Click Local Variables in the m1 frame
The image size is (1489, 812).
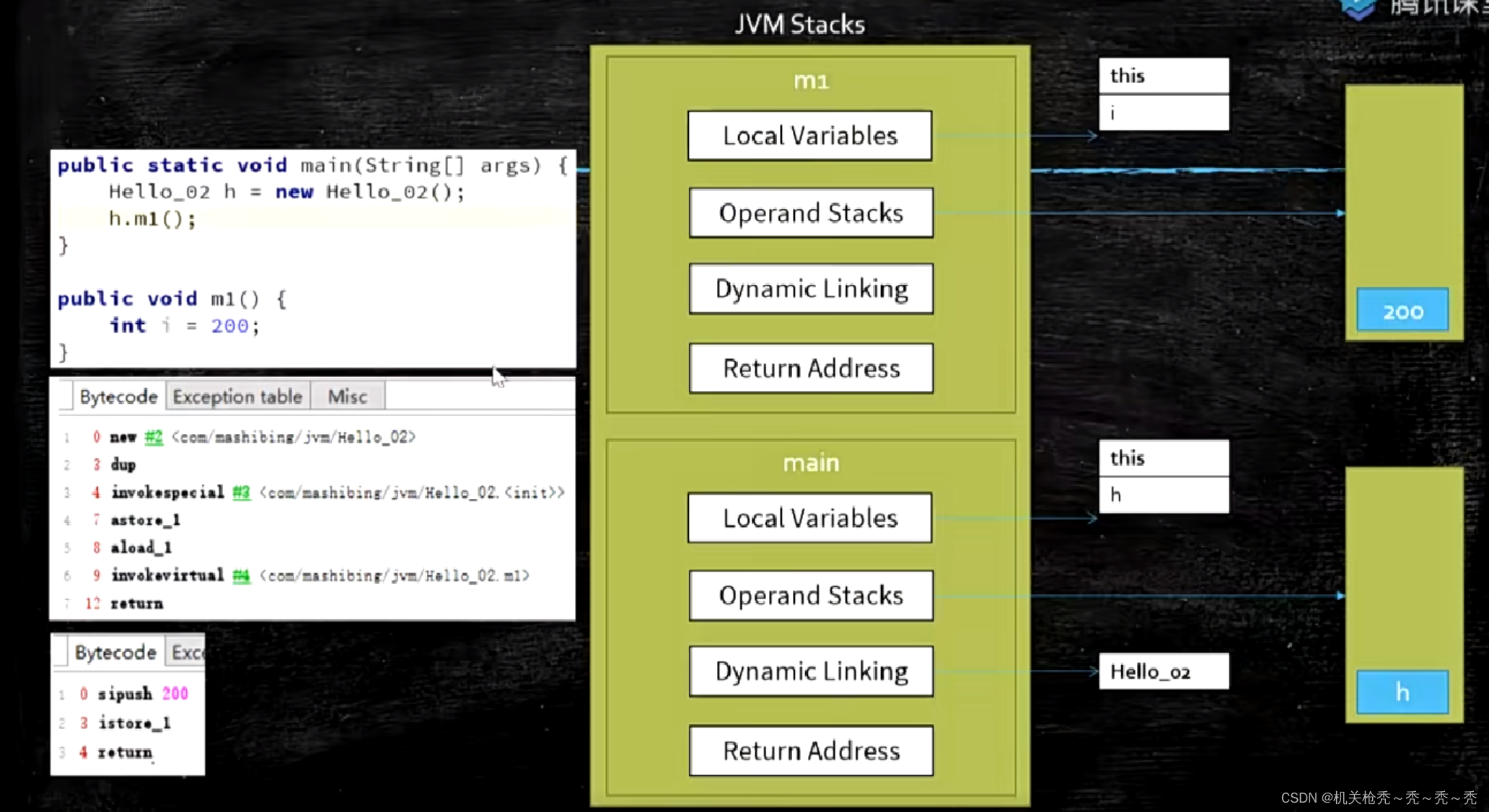pyautogui.click(x=809, y=136)
